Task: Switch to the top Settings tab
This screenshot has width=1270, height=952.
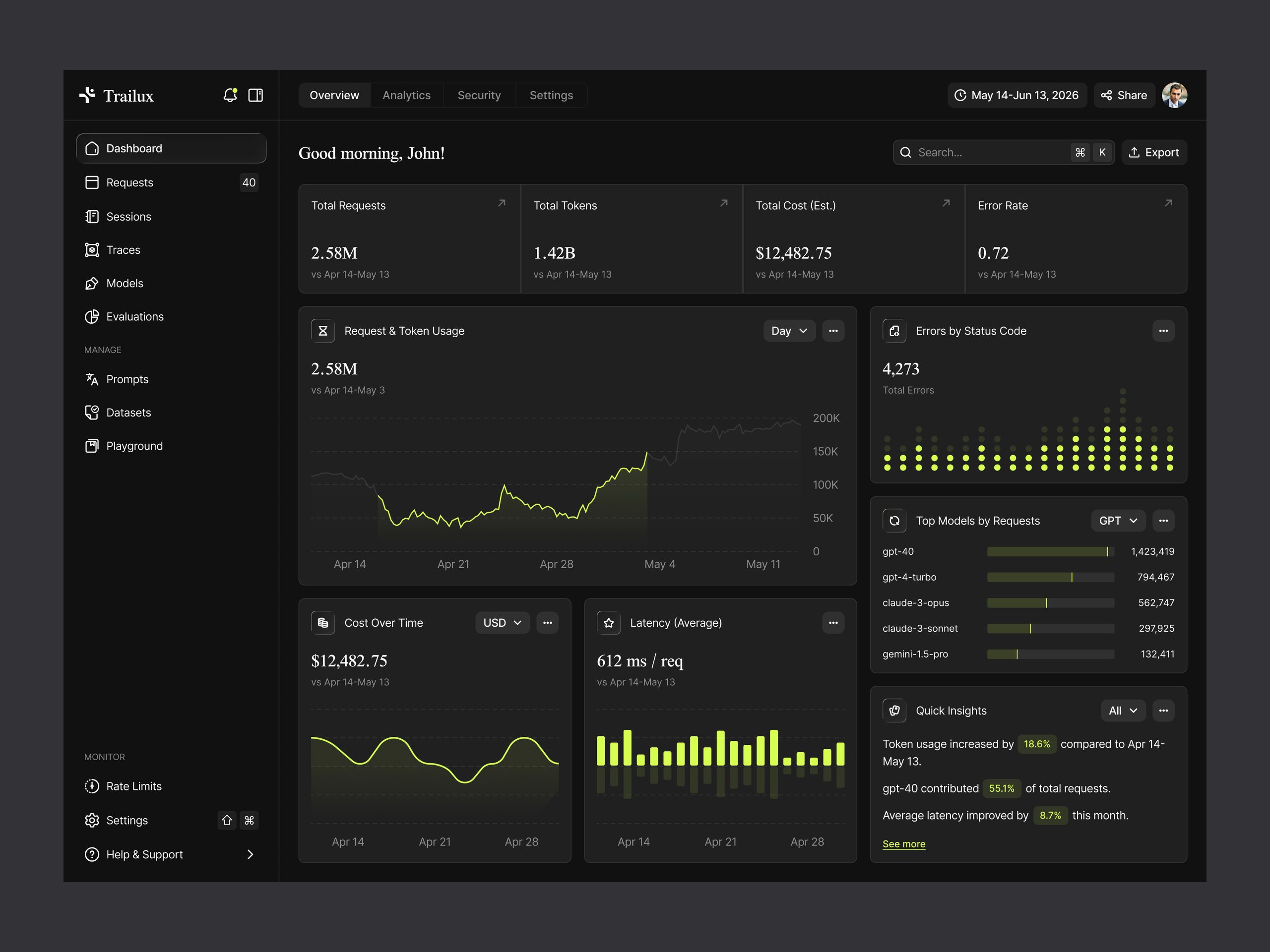Action: click(x=551, y=95)
